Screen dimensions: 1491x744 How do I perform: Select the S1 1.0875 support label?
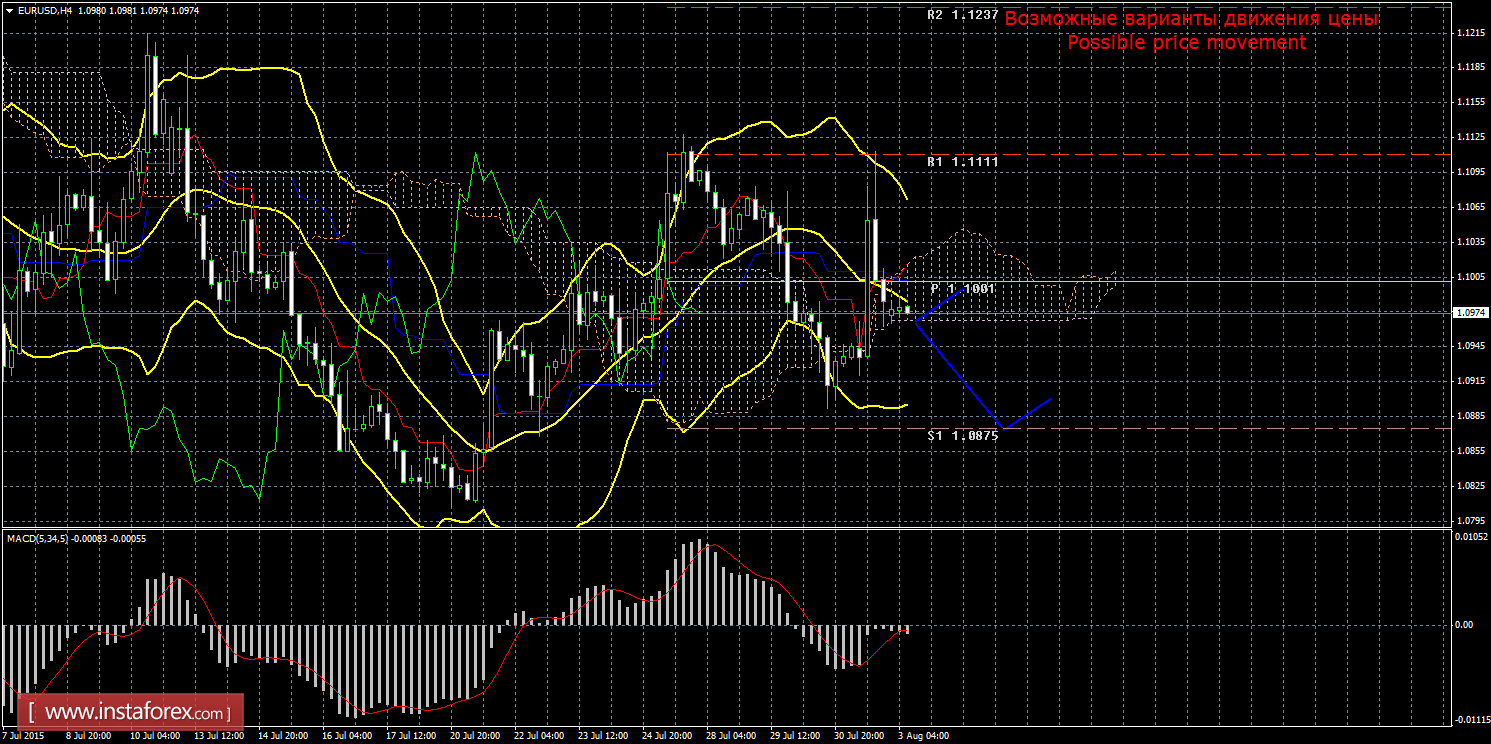pyautogui.click(x=962, y=436)
